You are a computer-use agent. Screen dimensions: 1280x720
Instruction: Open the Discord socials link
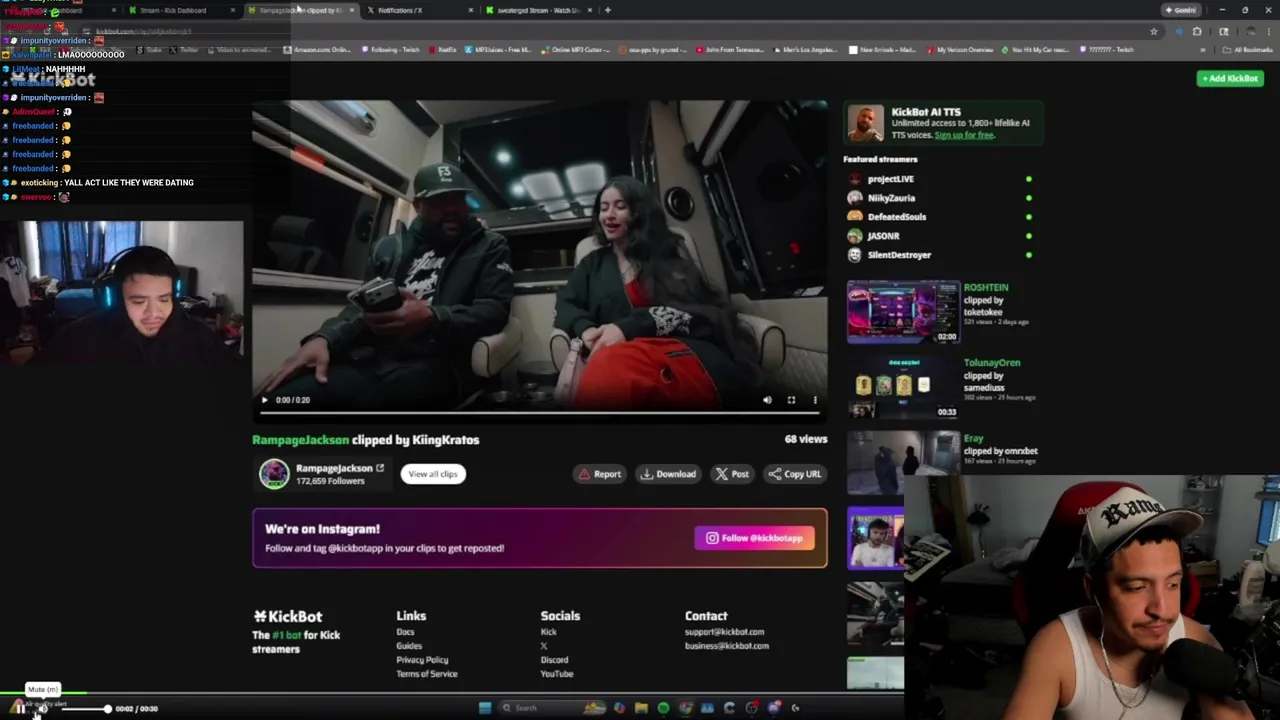[554, 660]
